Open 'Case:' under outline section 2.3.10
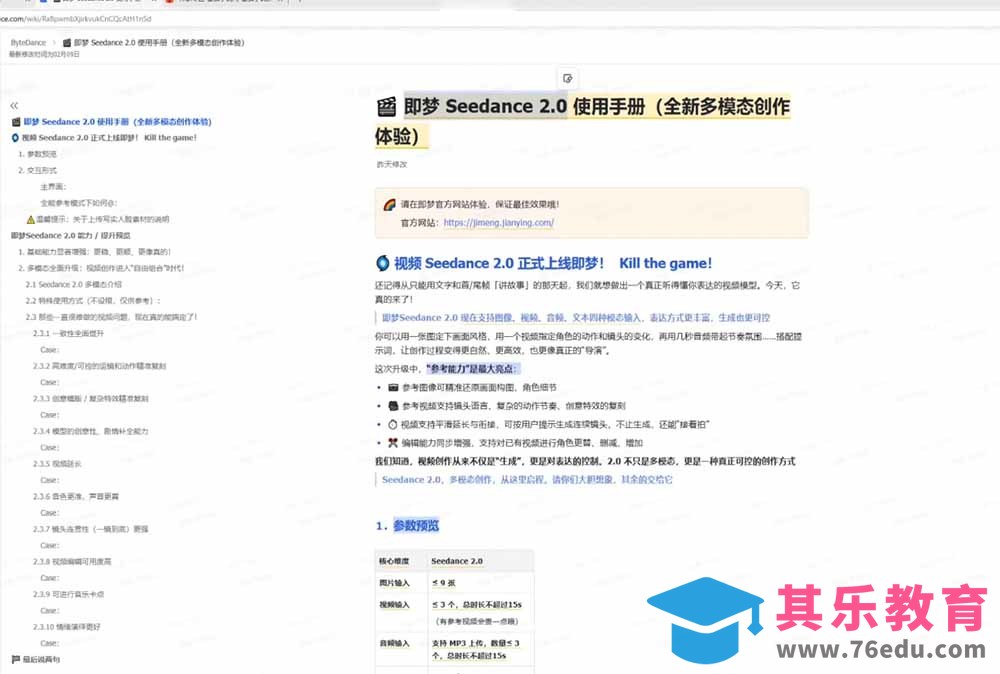The width and height of the screenshot is (1000, 674). (x=50, y=643)
